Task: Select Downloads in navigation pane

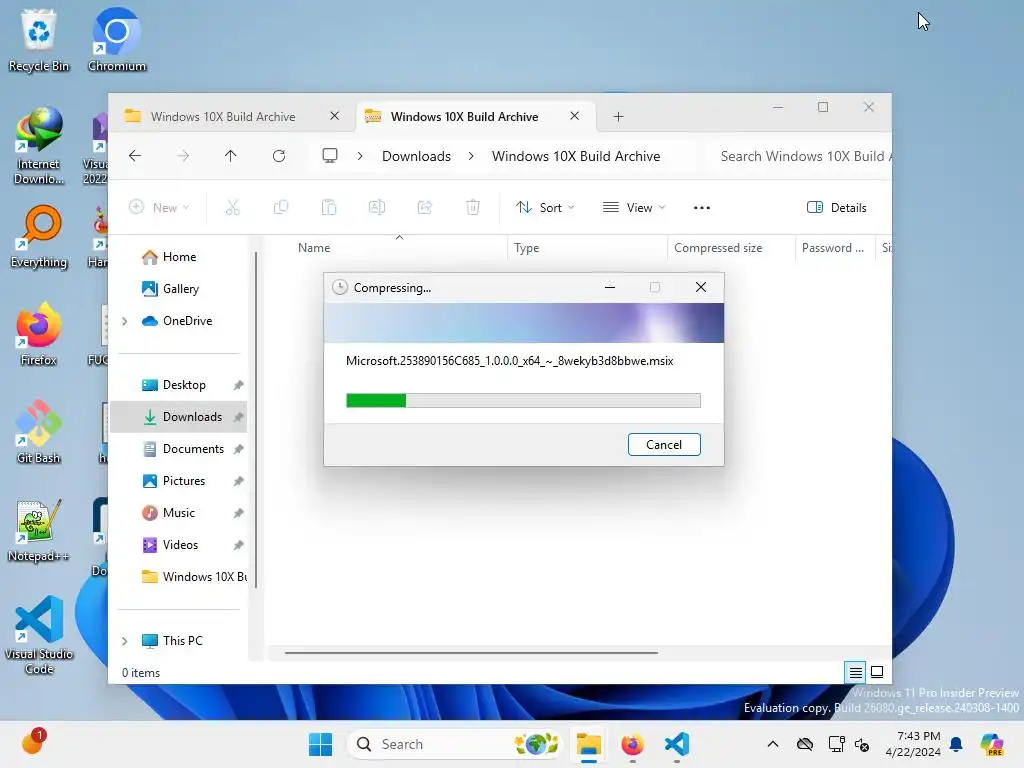Action: coord(179,417)
